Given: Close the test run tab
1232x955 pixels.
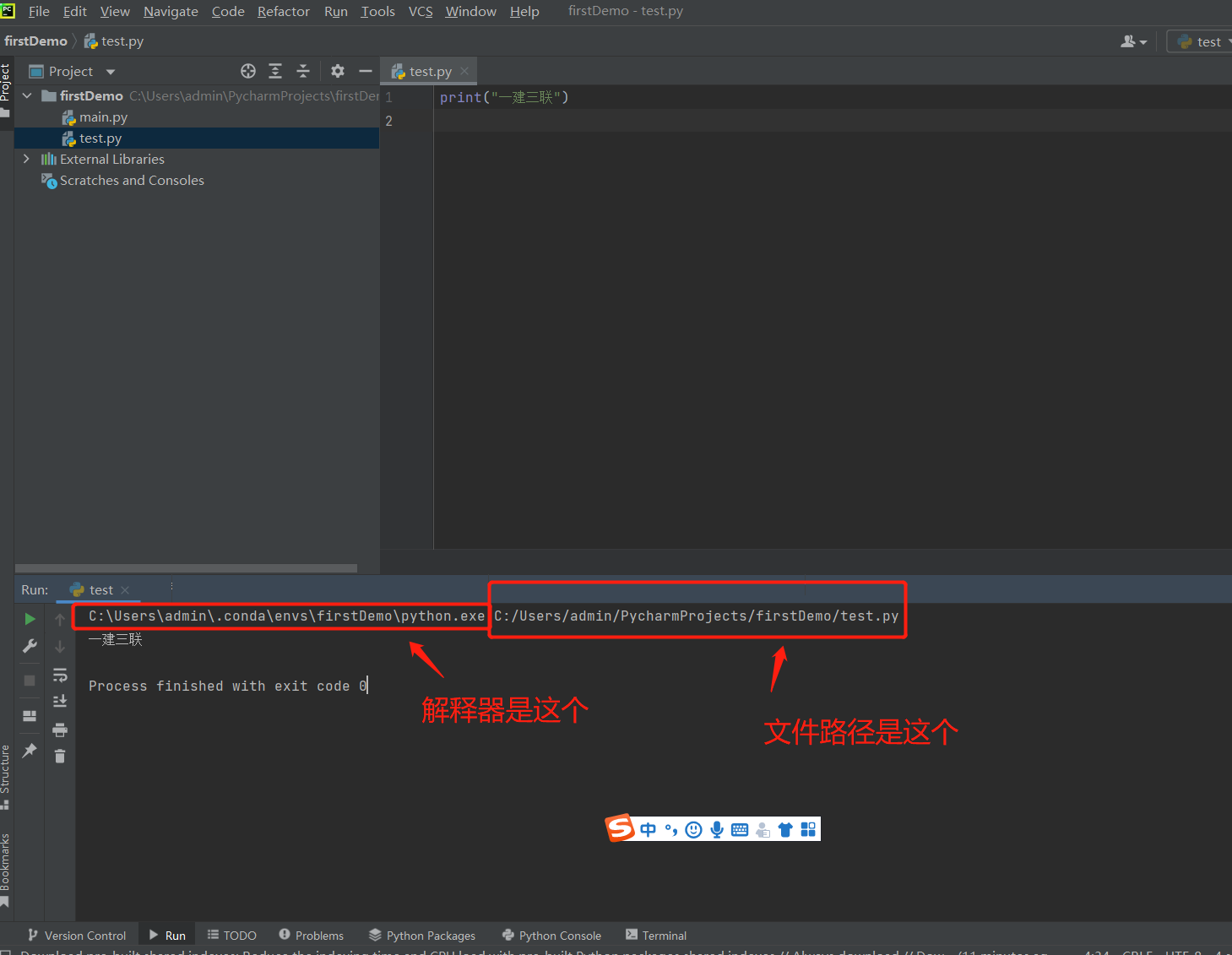Looking at the screenshot, I should (125, 589).
